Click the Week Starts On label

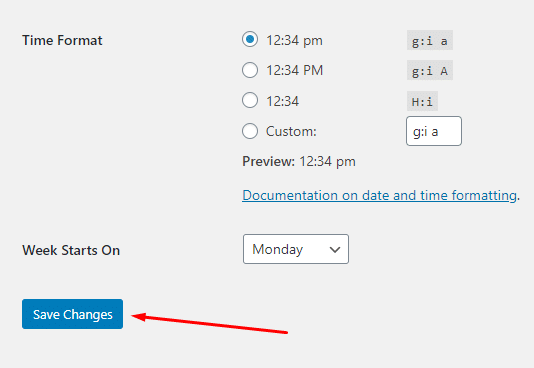coord(71,250)
